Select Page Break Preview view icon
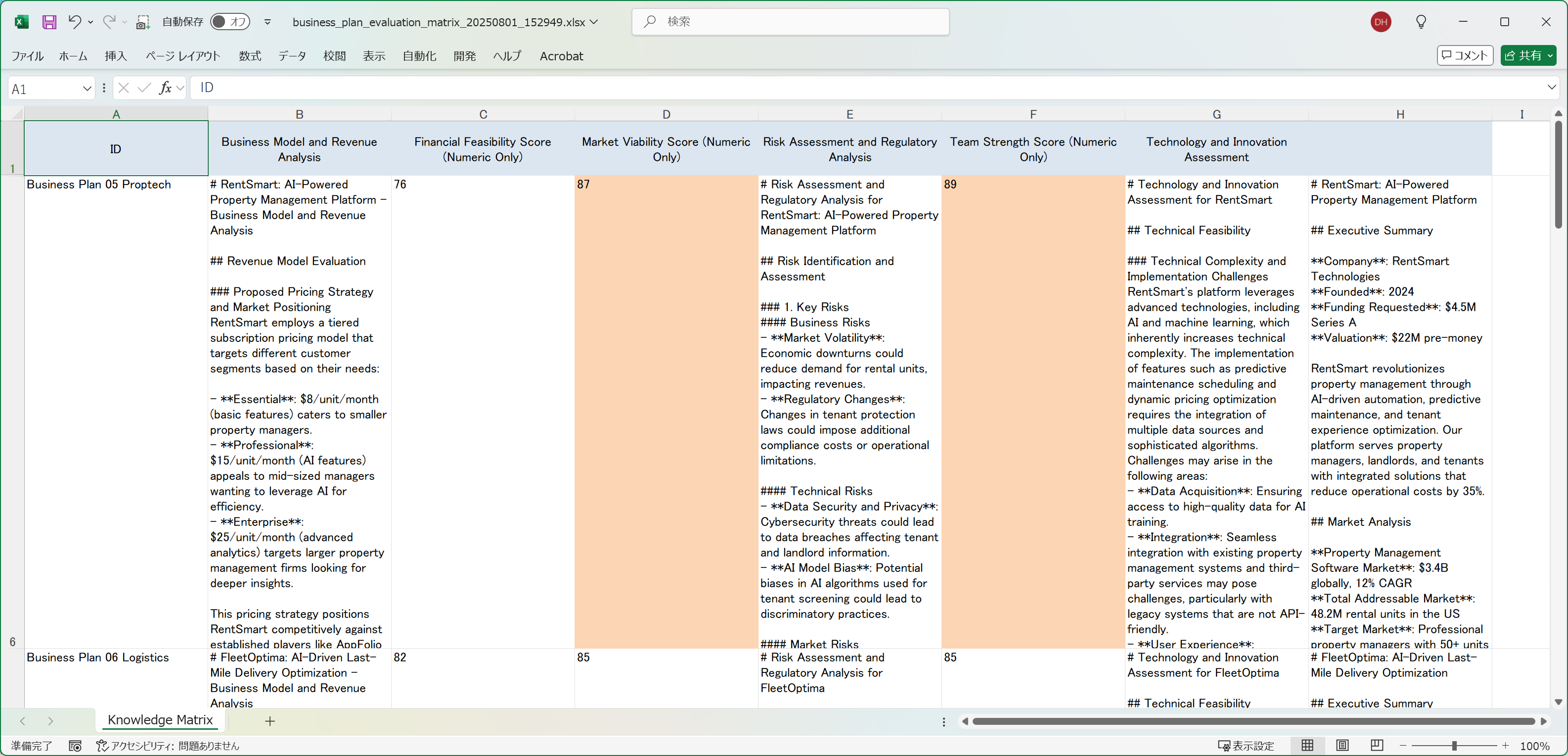 click(x=1377, y=745)
